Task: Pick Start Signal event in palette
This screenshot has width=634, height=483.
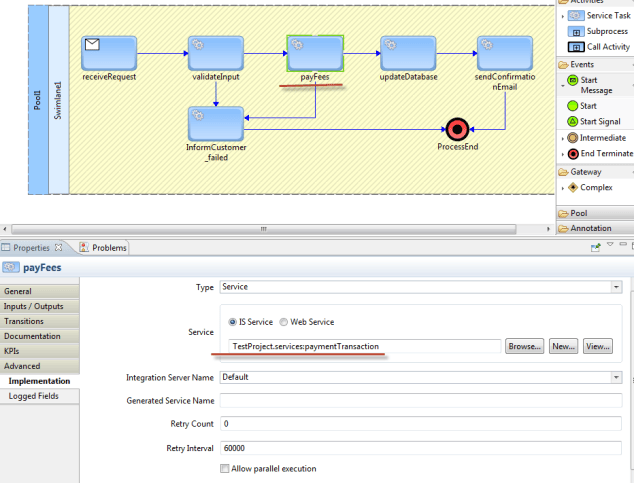Action: coord(594,122)
